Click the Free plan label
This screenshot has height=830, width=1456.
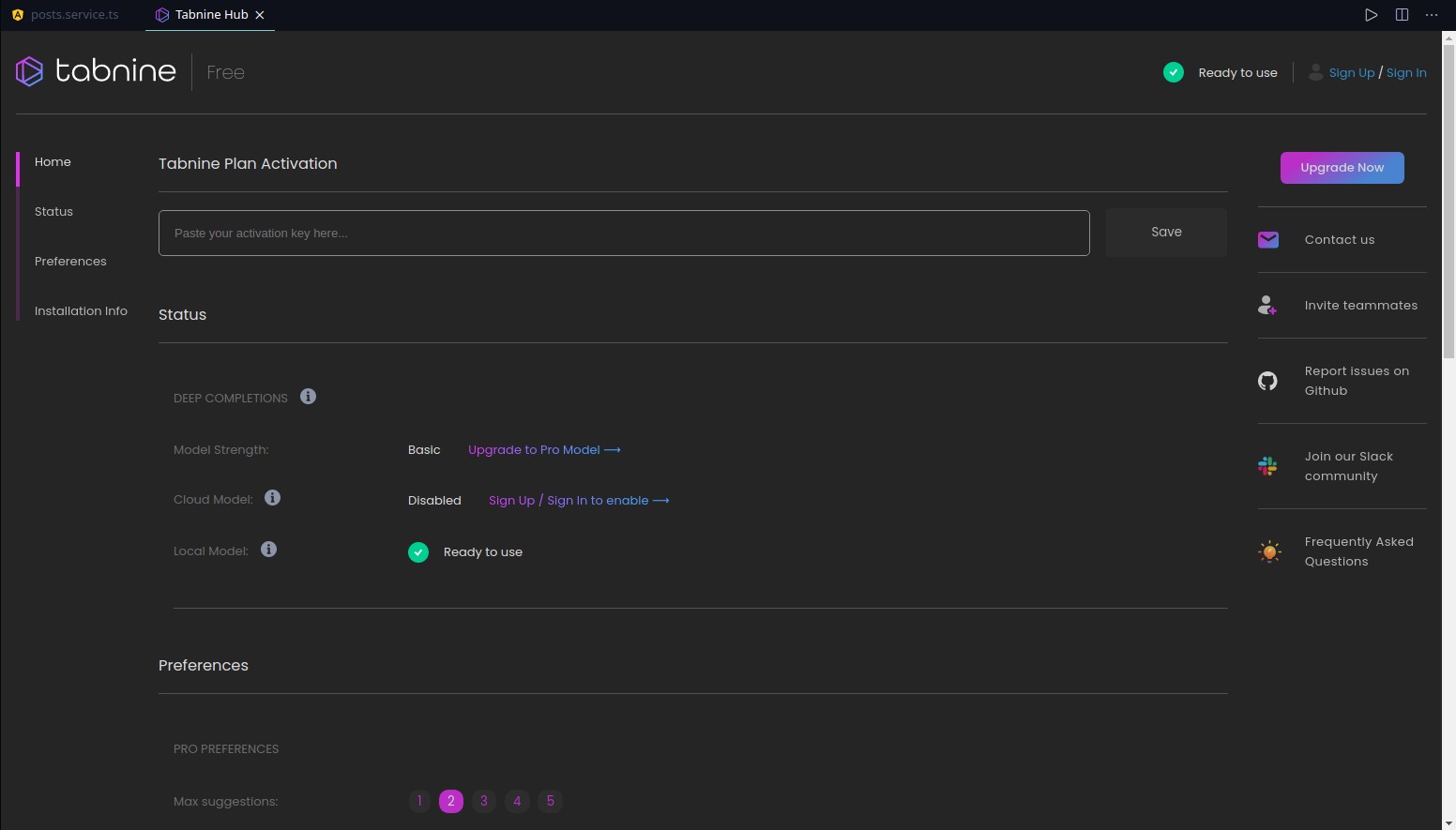[225, 72]
